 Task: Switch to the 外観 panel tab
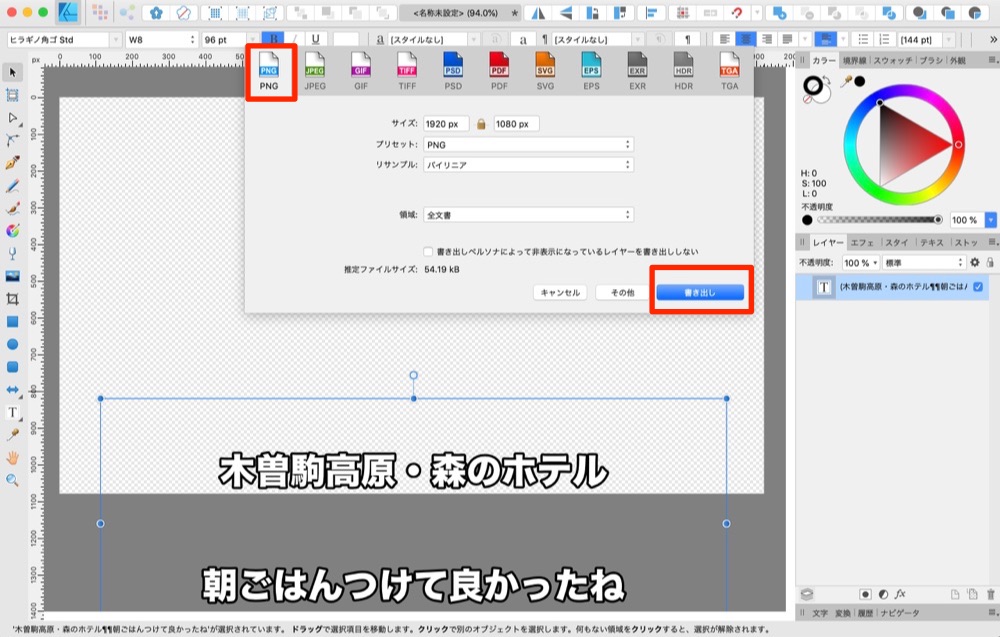point(957,61)
